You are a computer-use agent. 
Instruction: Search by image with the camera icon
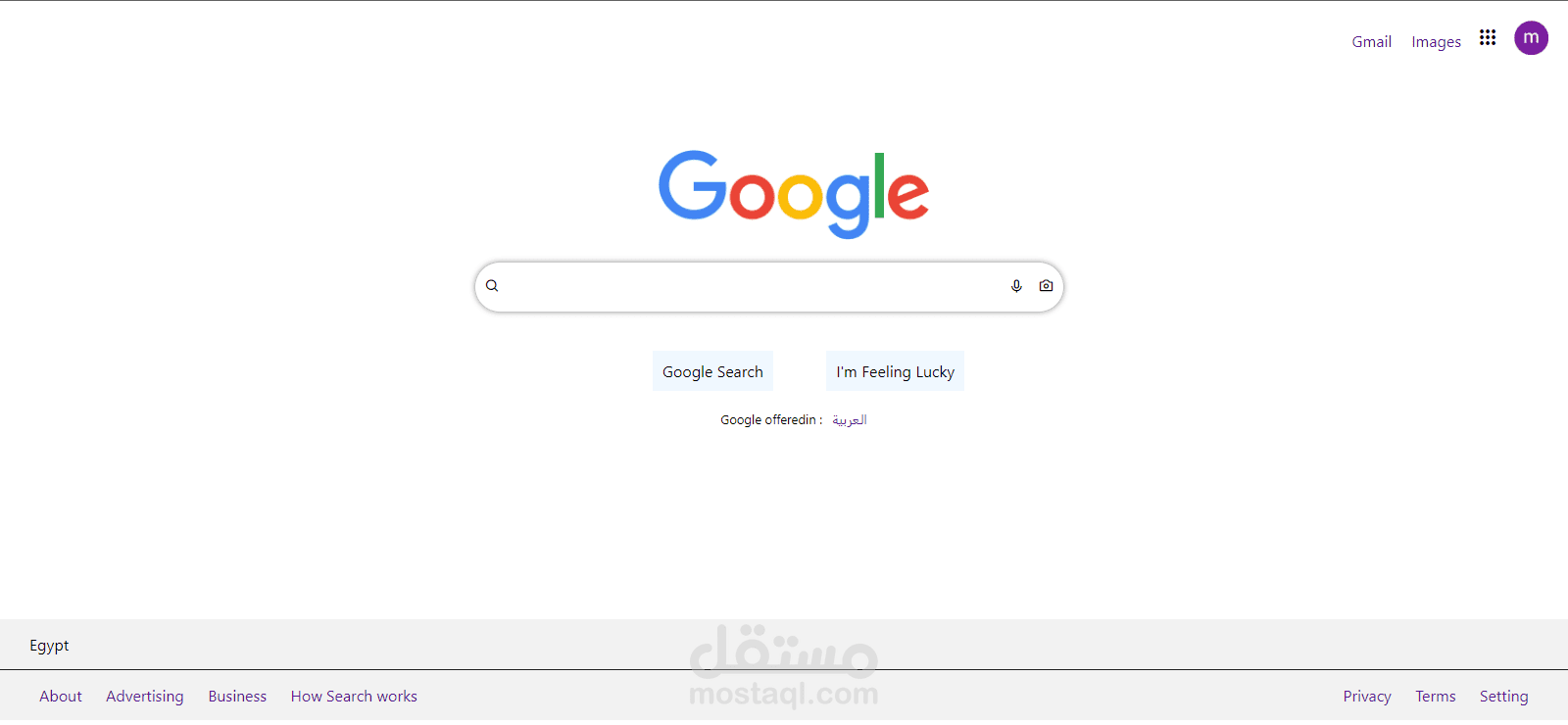(1046, 286)
